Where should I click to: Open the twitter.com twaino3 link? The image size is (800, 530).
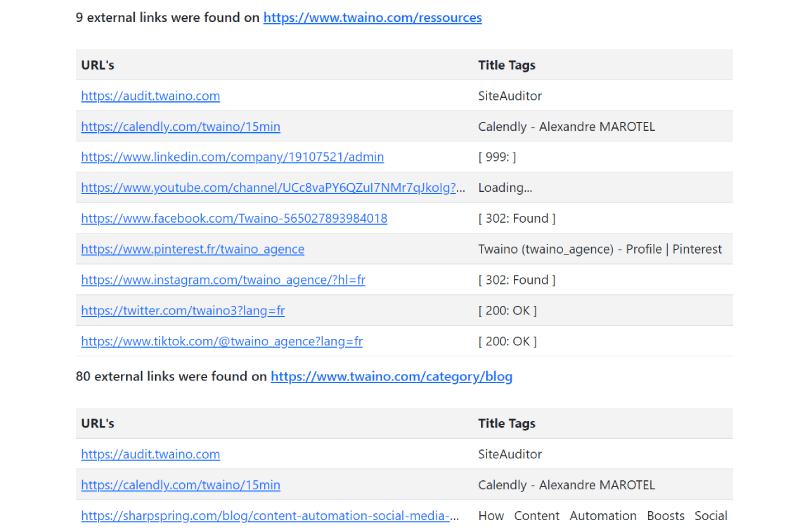point(183,310)
